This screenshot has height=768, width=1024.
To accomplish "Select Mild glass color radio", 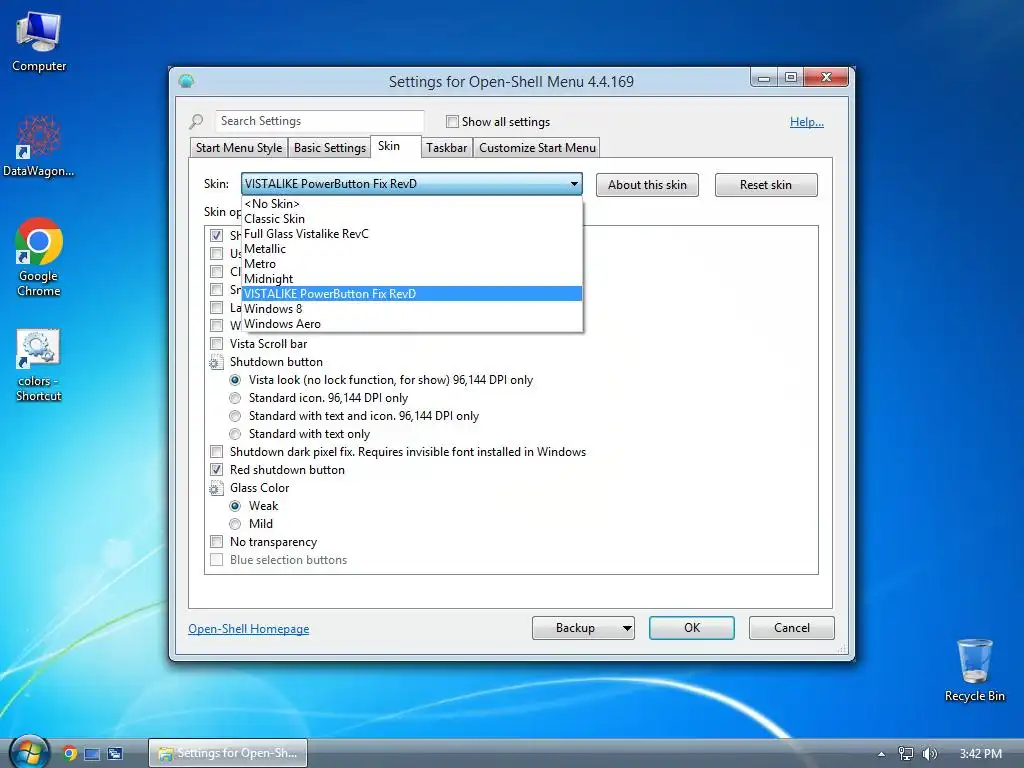I will click(235, 524).
